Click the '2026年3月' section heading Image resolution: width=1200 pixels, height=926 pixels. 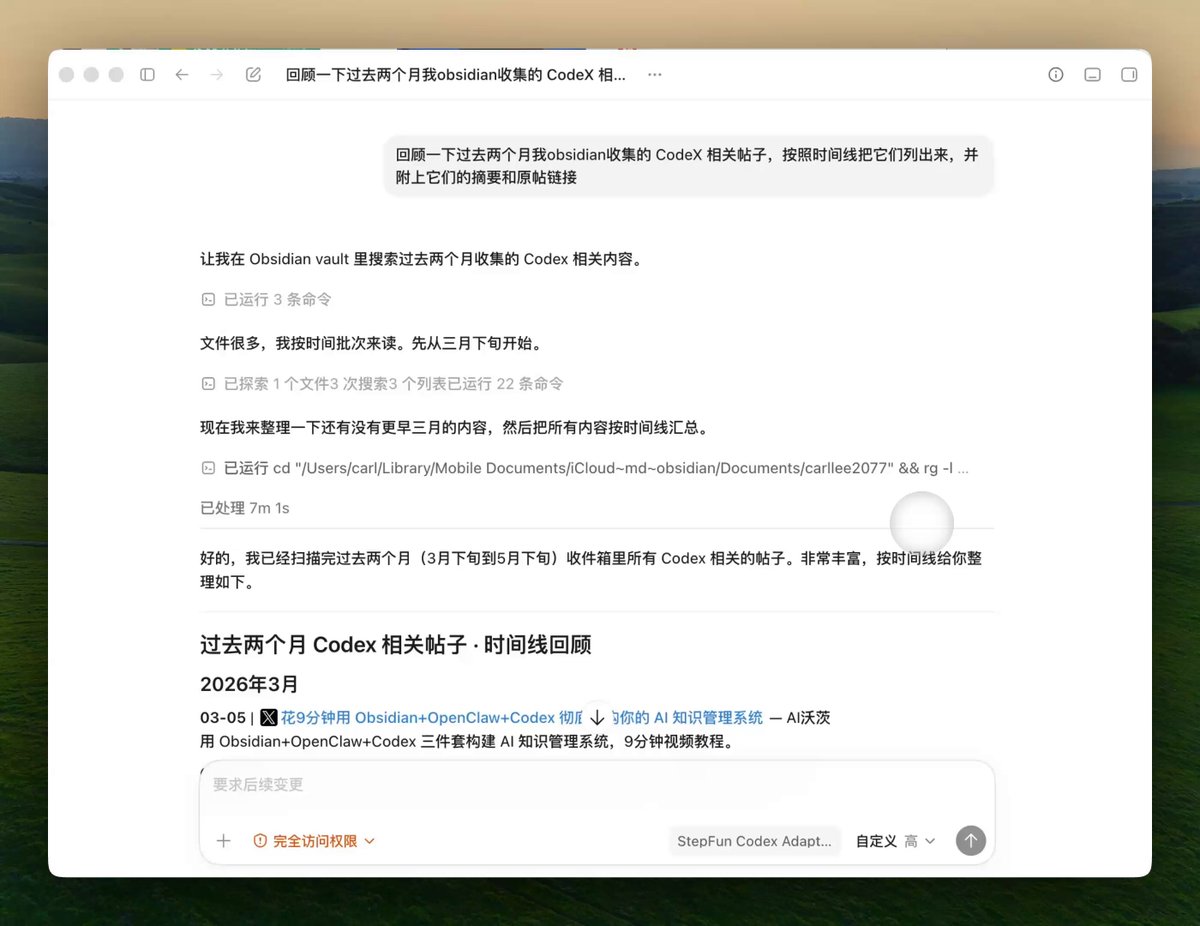249,685
